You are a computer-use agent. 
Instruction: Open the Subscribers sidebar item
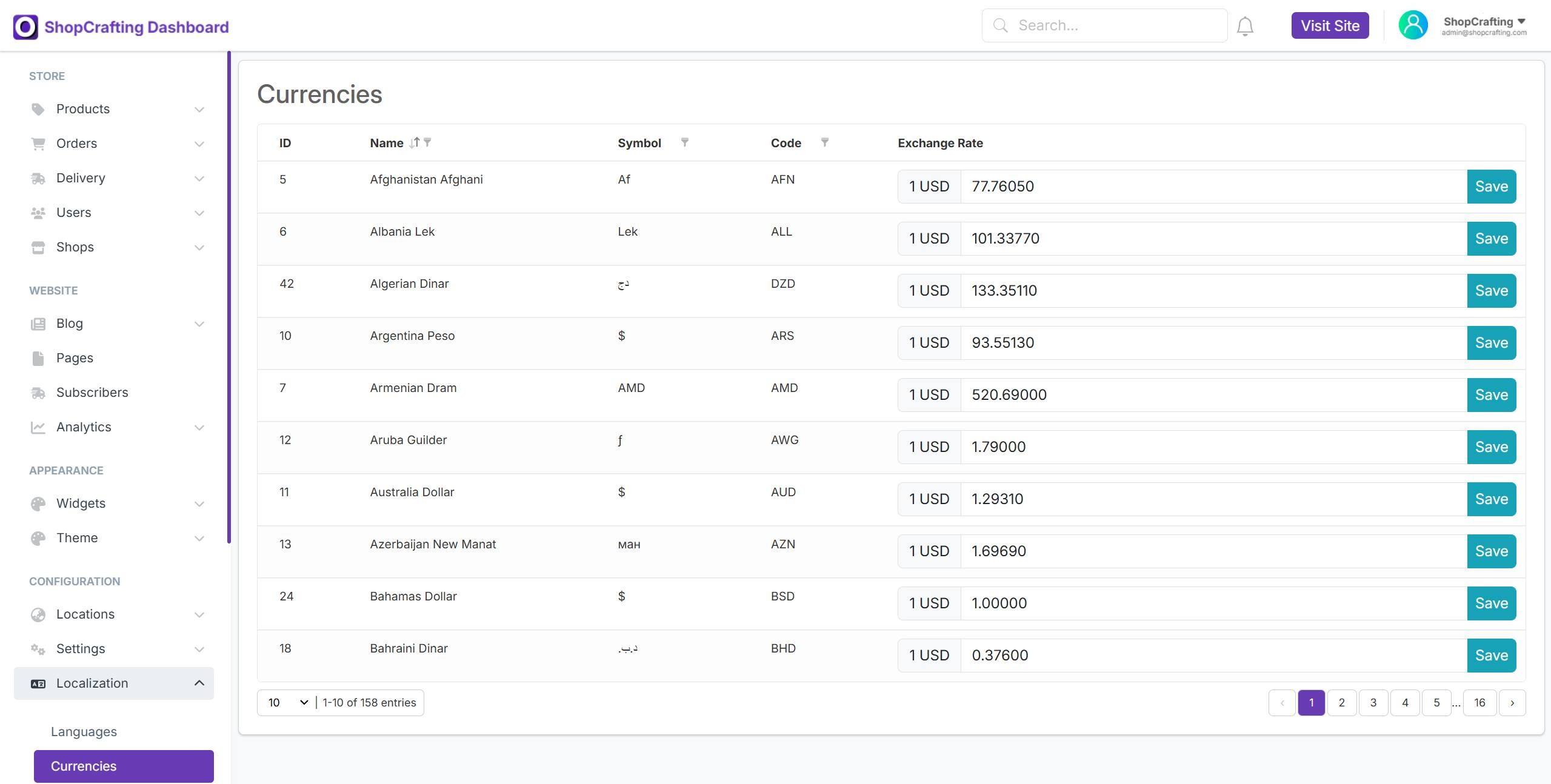(92, 393)
